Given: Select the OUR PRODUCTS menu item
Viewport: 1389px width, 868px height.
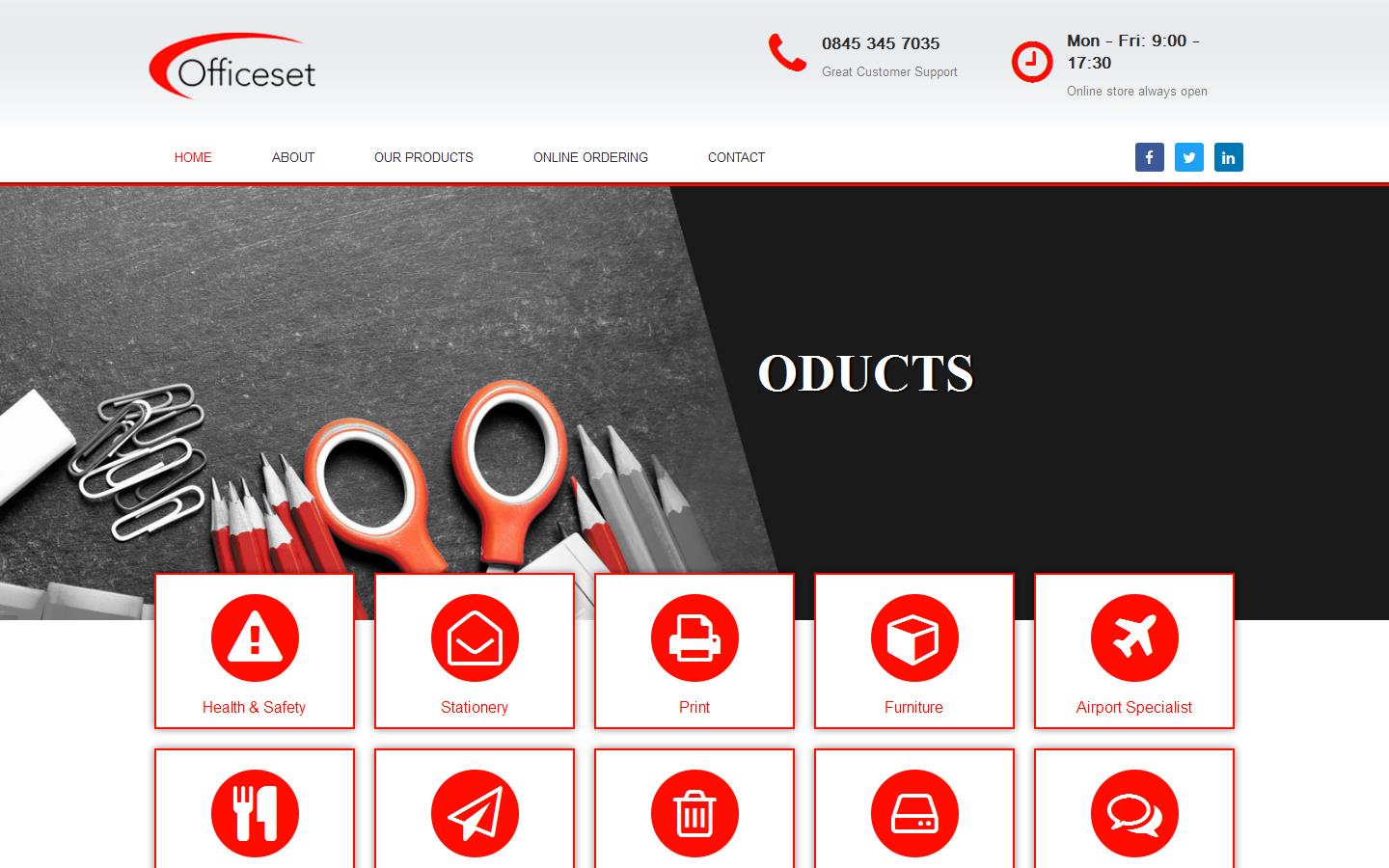Looking at the screenshot, I should point(423,157).
